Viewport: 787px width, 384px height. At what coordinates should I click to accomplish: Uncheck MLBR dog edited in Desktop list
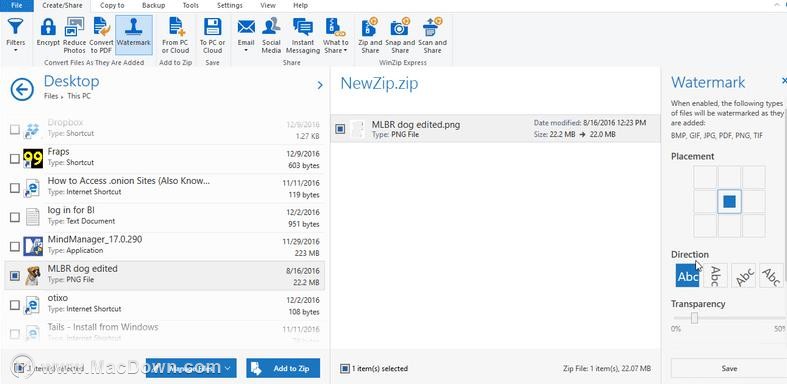pos(15,276)
